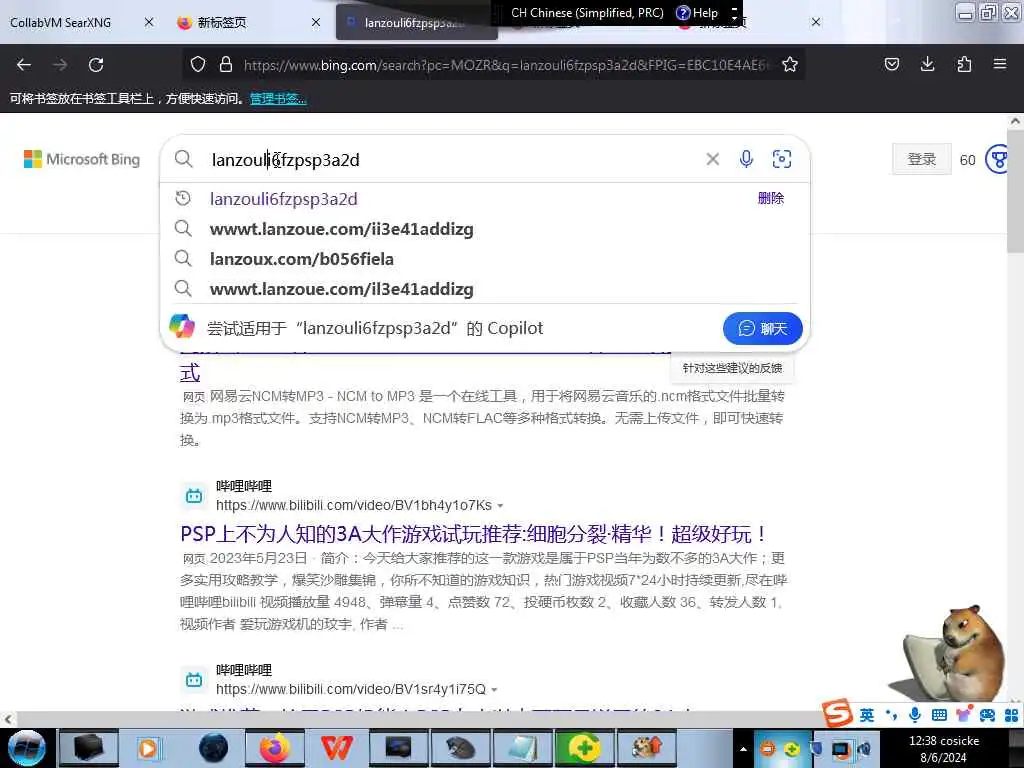Open the Windows Start orb
The height and width of the screenshot is (768, 1024).
click(x=26, y=748)
